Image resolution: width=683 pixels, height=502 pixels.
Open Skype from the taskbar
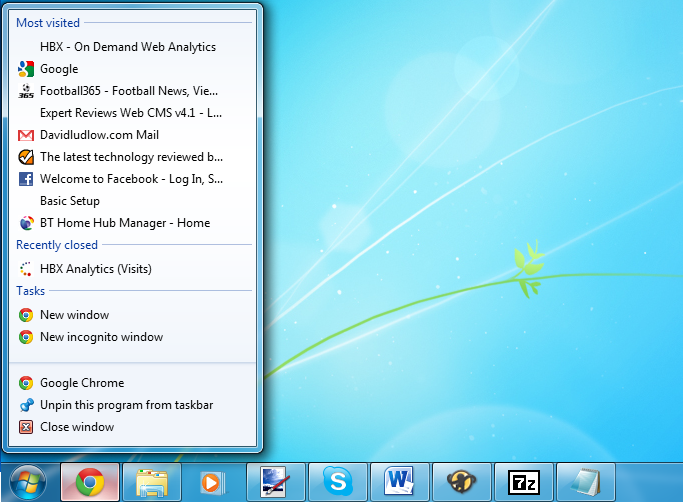point(338,482)
